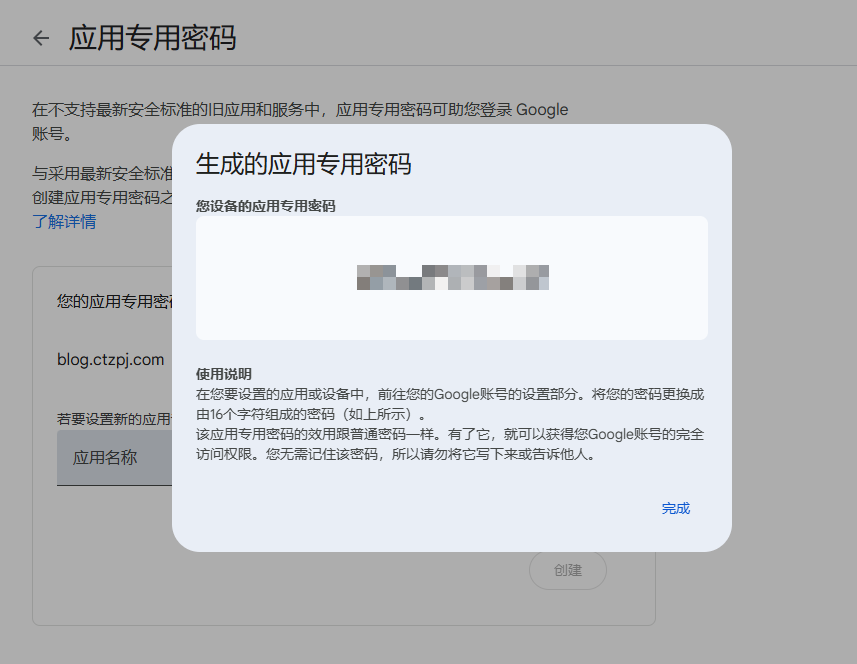This screenshot has height=664, width=857.
Task: Click the 应用专用密码 page title
Action: [152, 38]
